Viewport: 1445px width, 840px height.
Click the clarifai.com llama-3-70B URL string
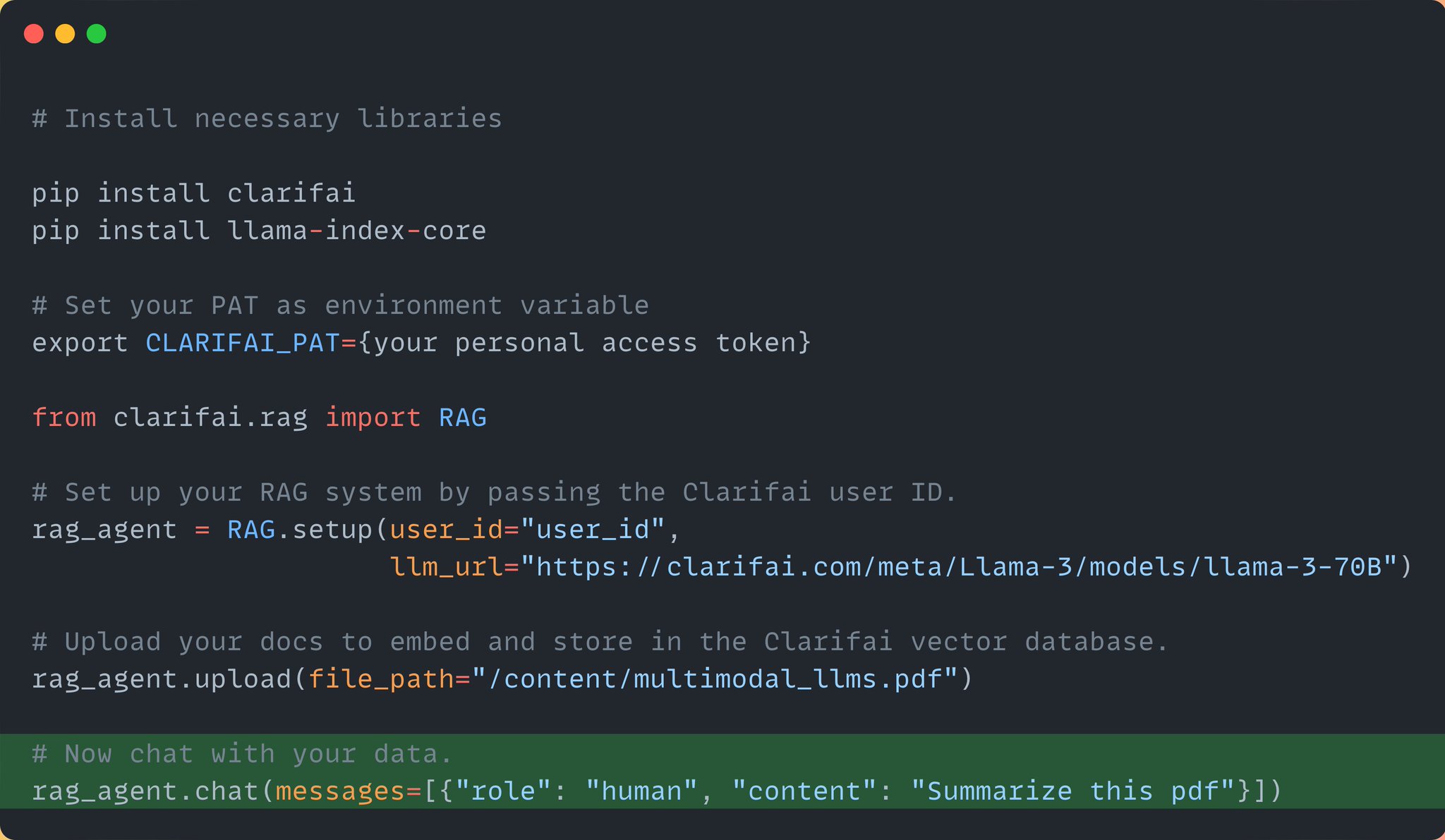pyautogui.click(x=959, y=567)
